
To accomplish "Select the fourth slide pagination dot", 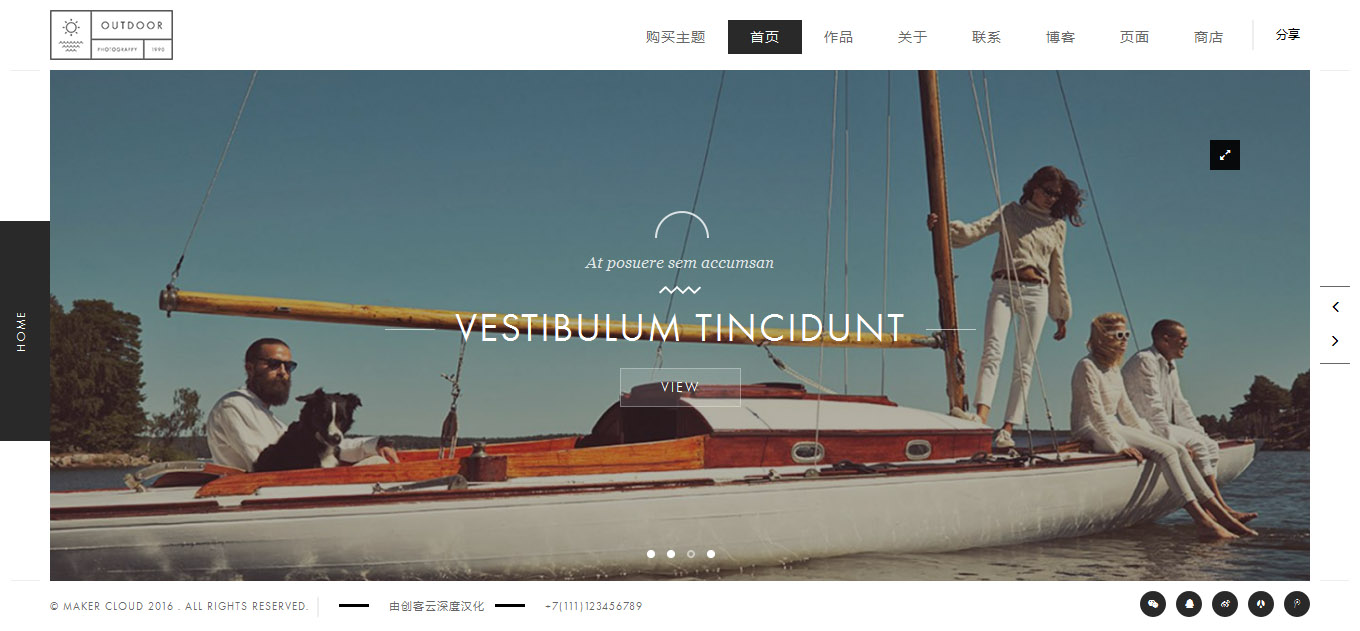I will (x=711, y=553).
